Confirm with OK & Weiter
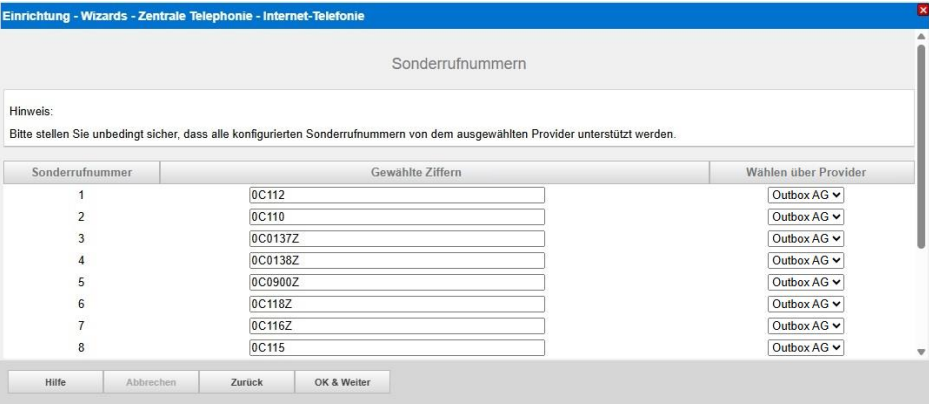Screen dimensions: 929x405 click(341, 382)
